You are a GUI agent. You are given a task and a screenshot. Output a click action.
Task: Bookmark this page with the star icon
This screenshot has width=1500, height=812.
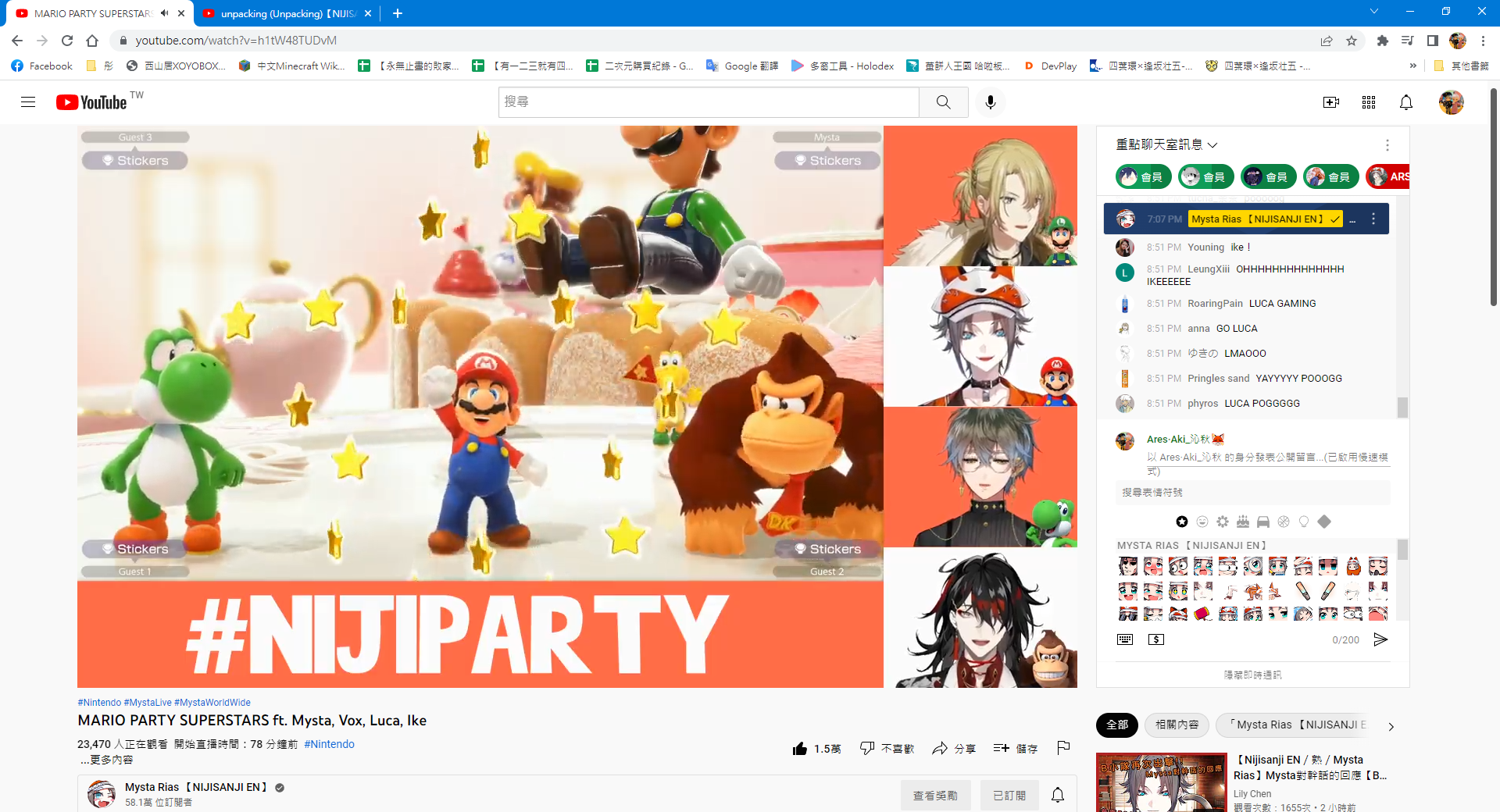point(1352,41)
